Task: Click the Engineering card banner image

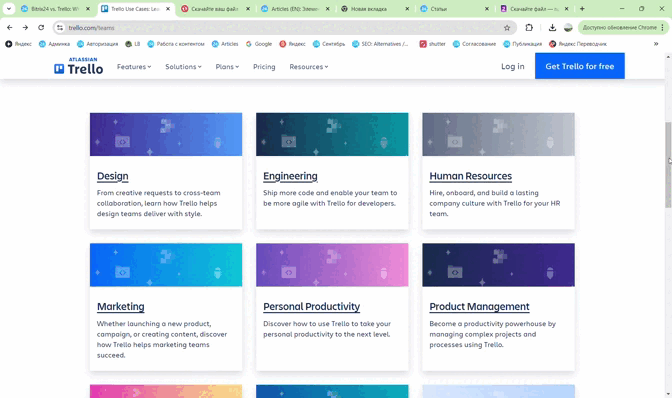Action: tap(332, 134)
